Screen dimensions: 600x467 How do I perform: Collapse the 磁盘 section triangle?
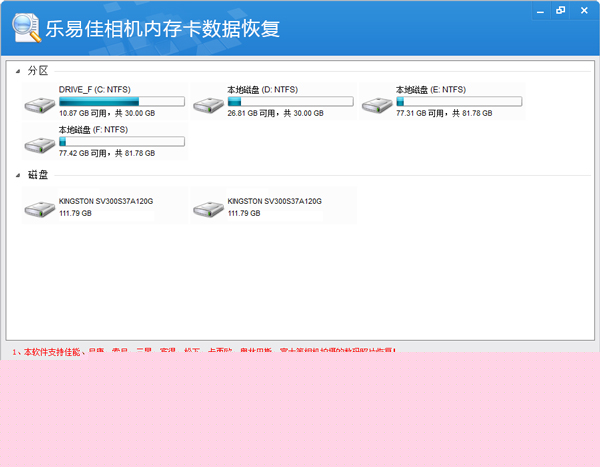point(18,176)
